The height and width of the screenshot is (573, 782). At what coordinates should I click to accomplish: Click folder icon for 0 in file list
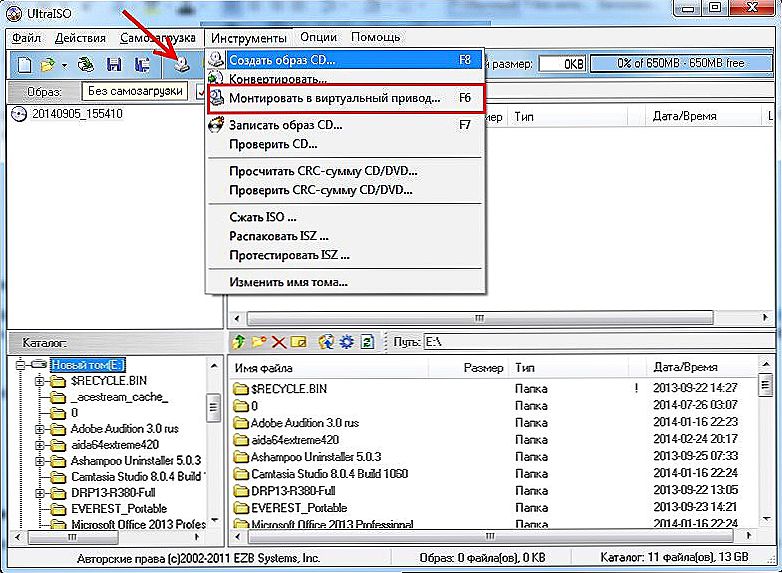241,406
